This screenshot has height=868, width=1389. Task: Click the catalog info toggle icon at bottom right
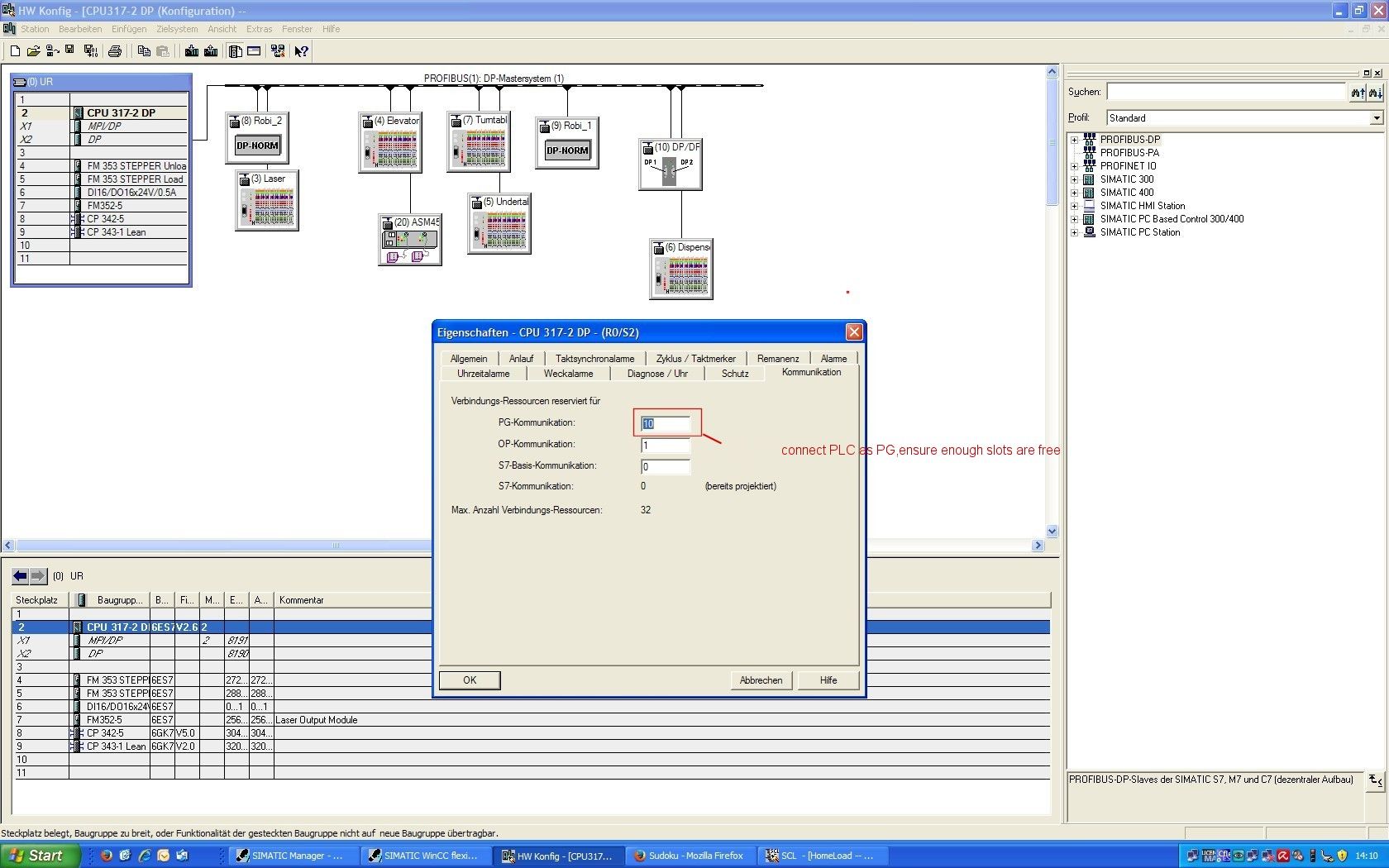tap(1375, 780)
